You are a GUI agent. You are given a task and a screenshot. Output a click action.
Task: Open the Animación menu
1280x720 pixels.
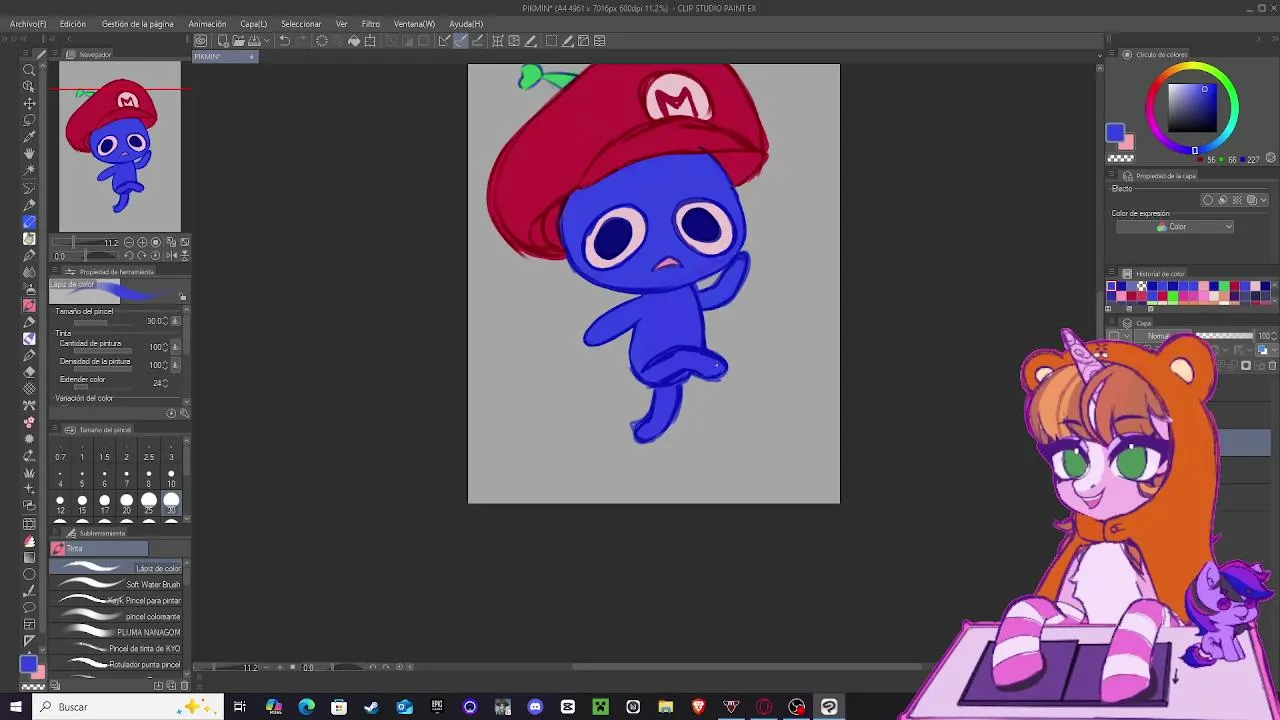207,24
